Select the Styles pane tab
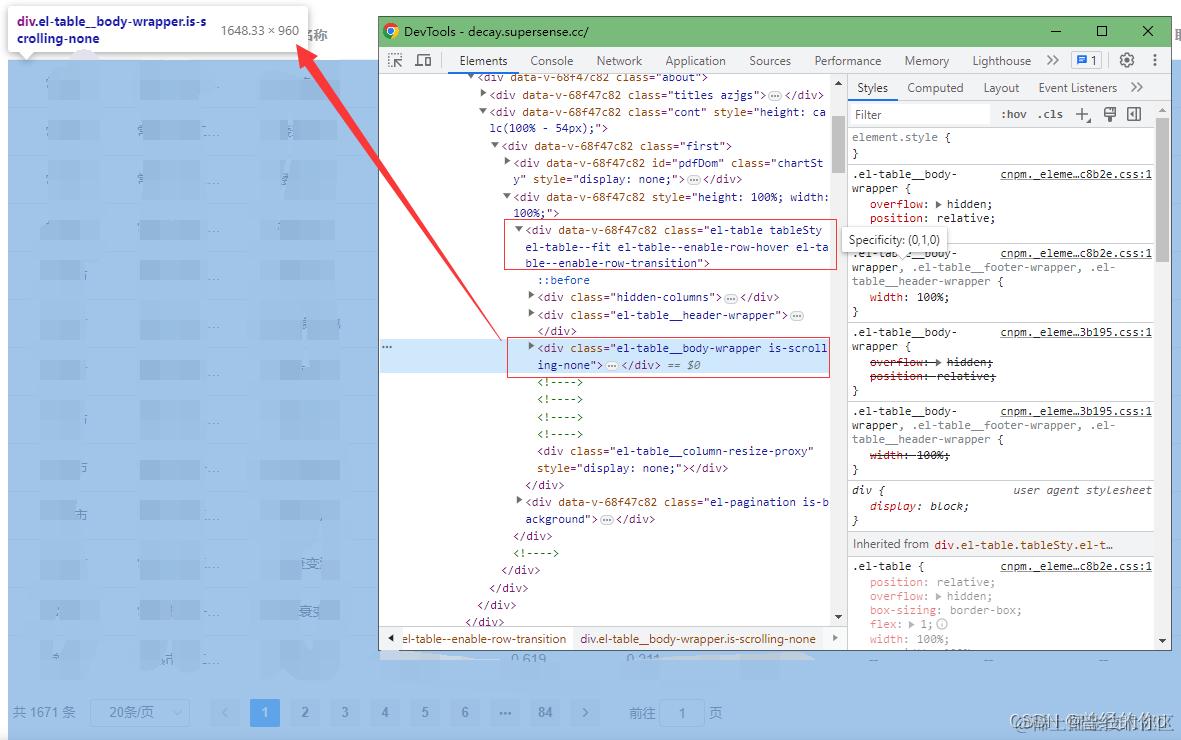 pos(872,88)
